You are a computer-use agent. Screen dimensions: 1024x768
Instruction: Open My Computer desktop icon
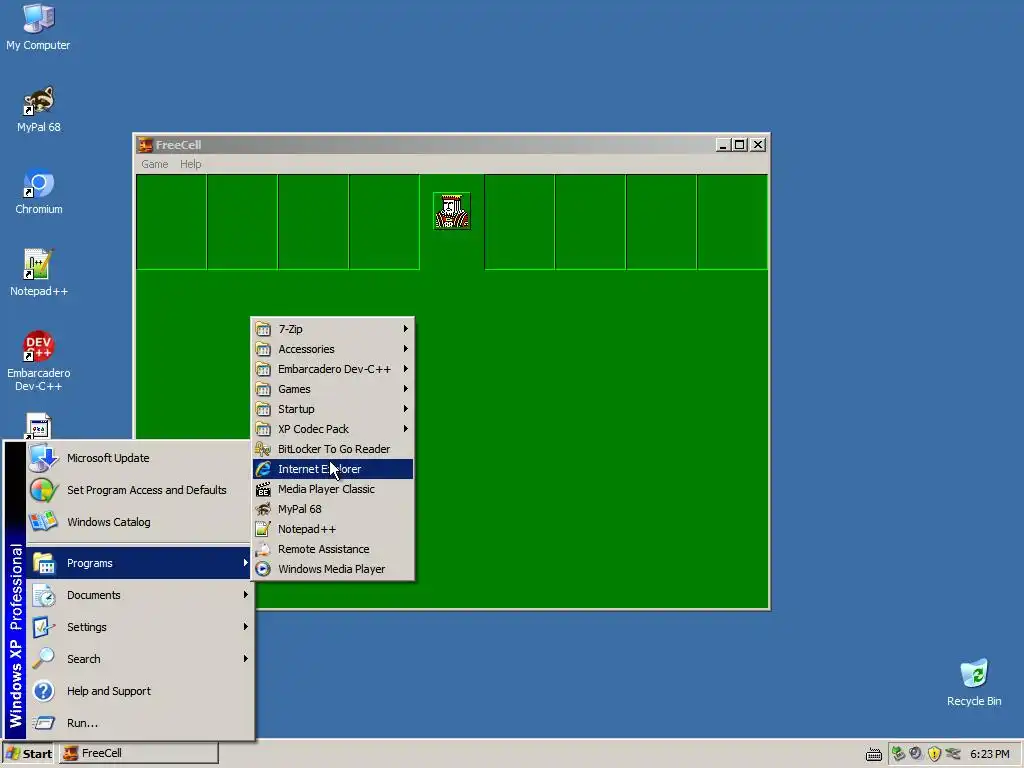coord(38,27)
